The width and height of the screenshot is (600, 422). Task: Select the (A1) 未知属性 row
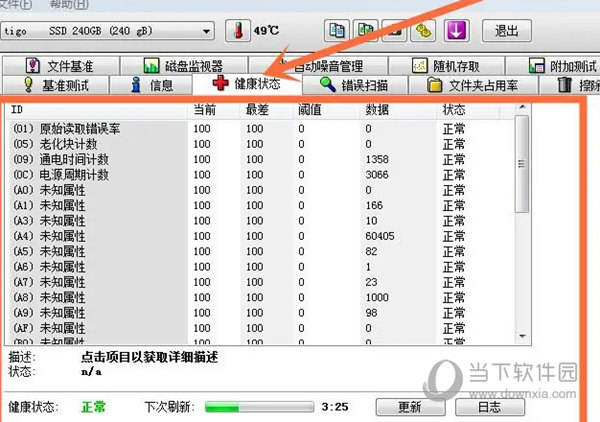coord(260,205)
